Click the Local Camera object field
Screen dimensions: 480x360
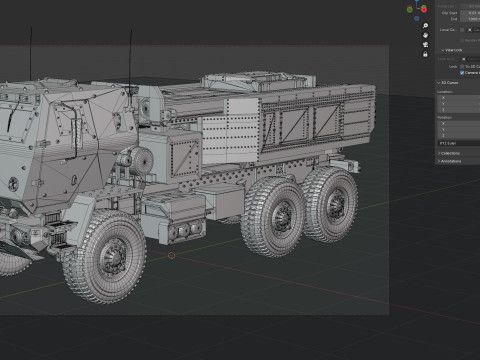pyautogui.click(x=473, y=30)
